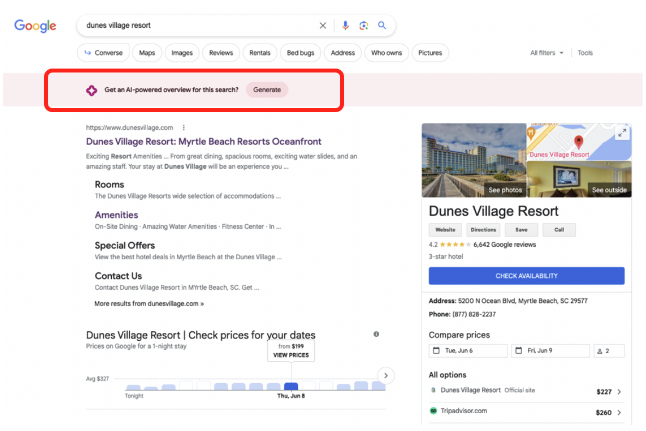Click the See outside room thumbnail
The image size is (646, 431).
click(579, 179)
